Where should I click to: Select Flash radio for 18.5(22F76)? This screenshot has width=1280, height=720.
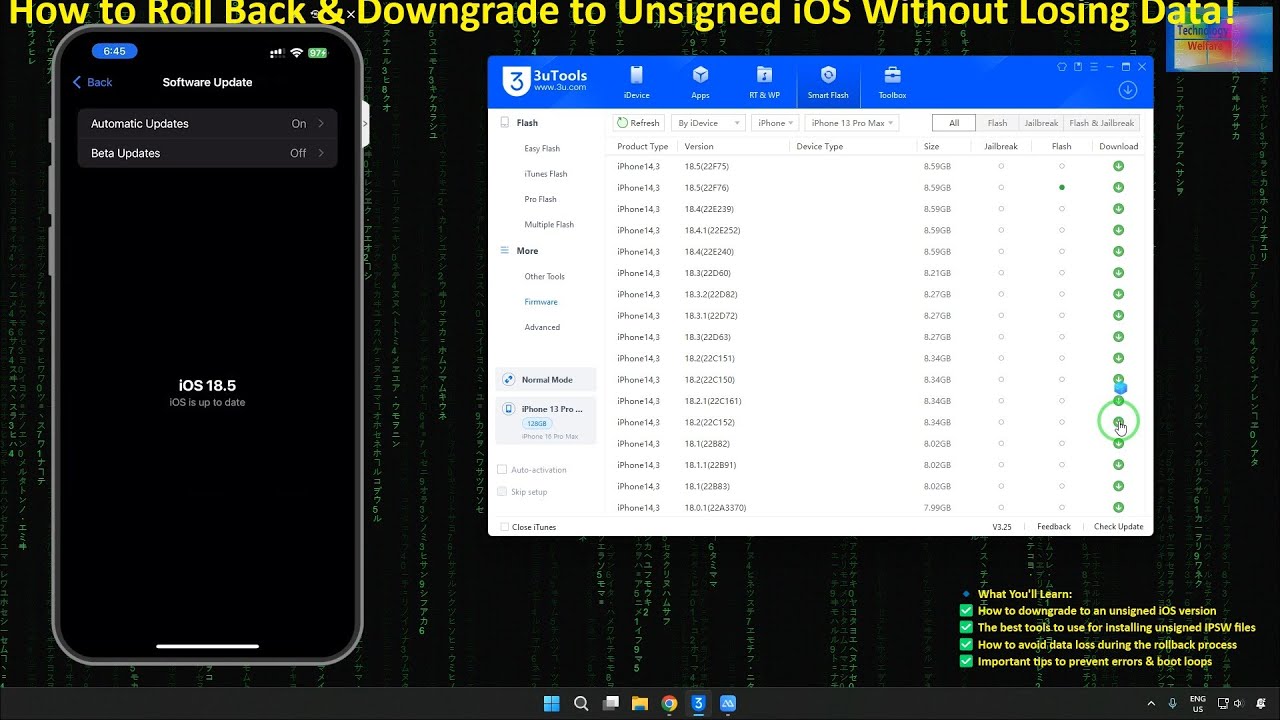pyautogui.click(x=1062, y=187)
